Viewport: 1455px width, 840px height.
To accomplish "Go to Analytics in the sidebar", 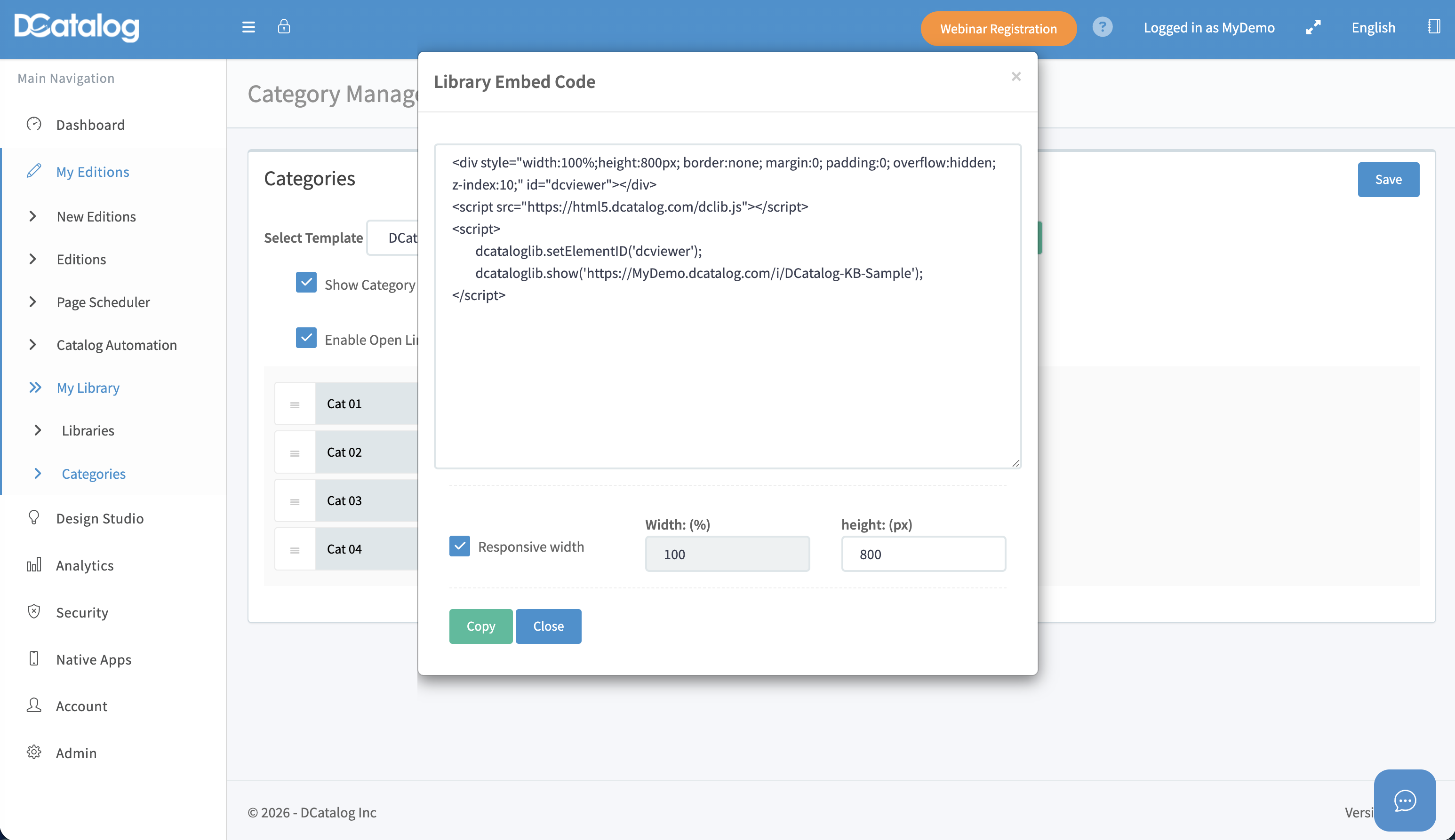I will [x=84, y=565].
